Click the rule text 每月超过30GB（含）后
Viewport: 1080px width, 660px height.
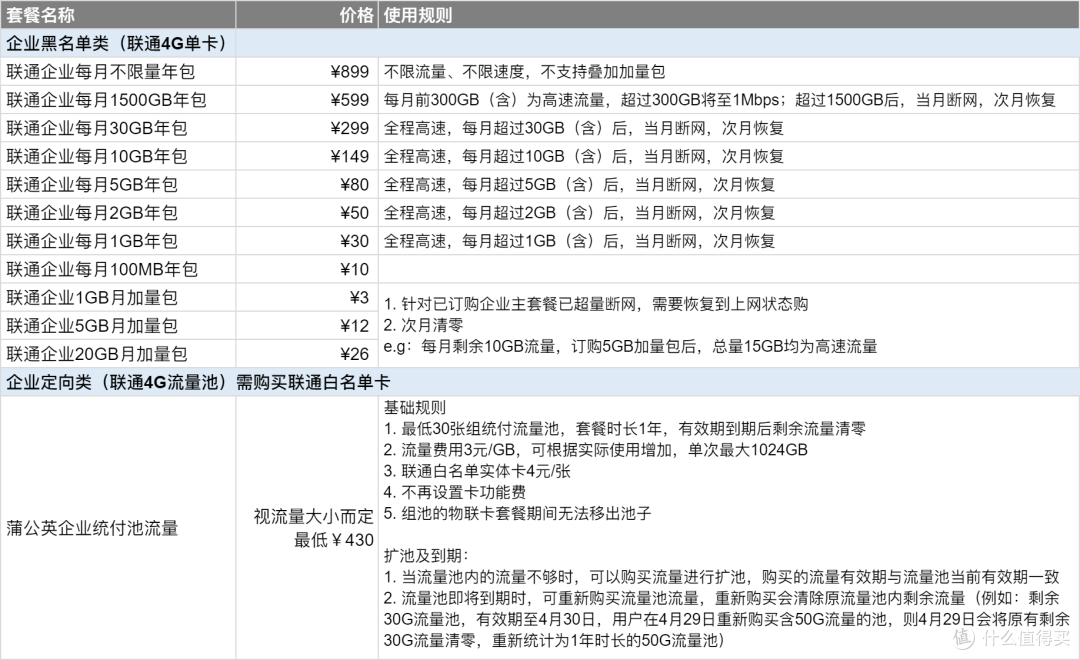[545, 128]
